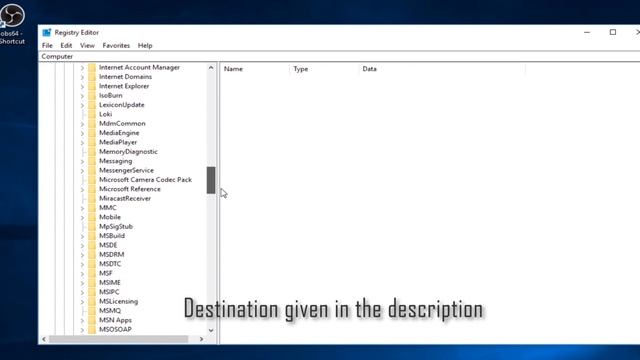This screenshot has height=360, width=640.
Task: Select the Internet Explorer folder icon
Action: 92,86
